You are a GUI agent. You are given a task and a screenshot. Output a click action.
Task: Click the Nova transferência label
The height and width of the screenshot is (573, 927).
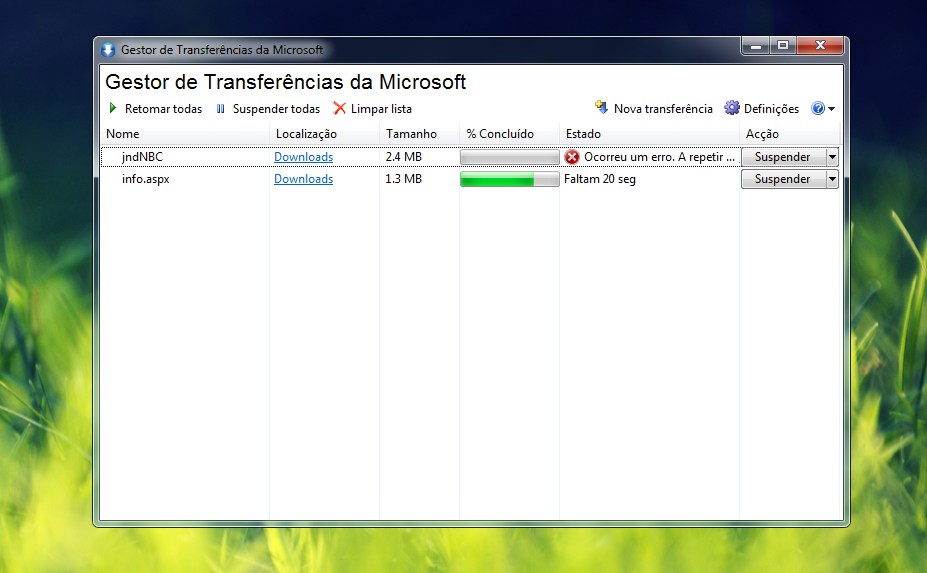pos(663,109)
